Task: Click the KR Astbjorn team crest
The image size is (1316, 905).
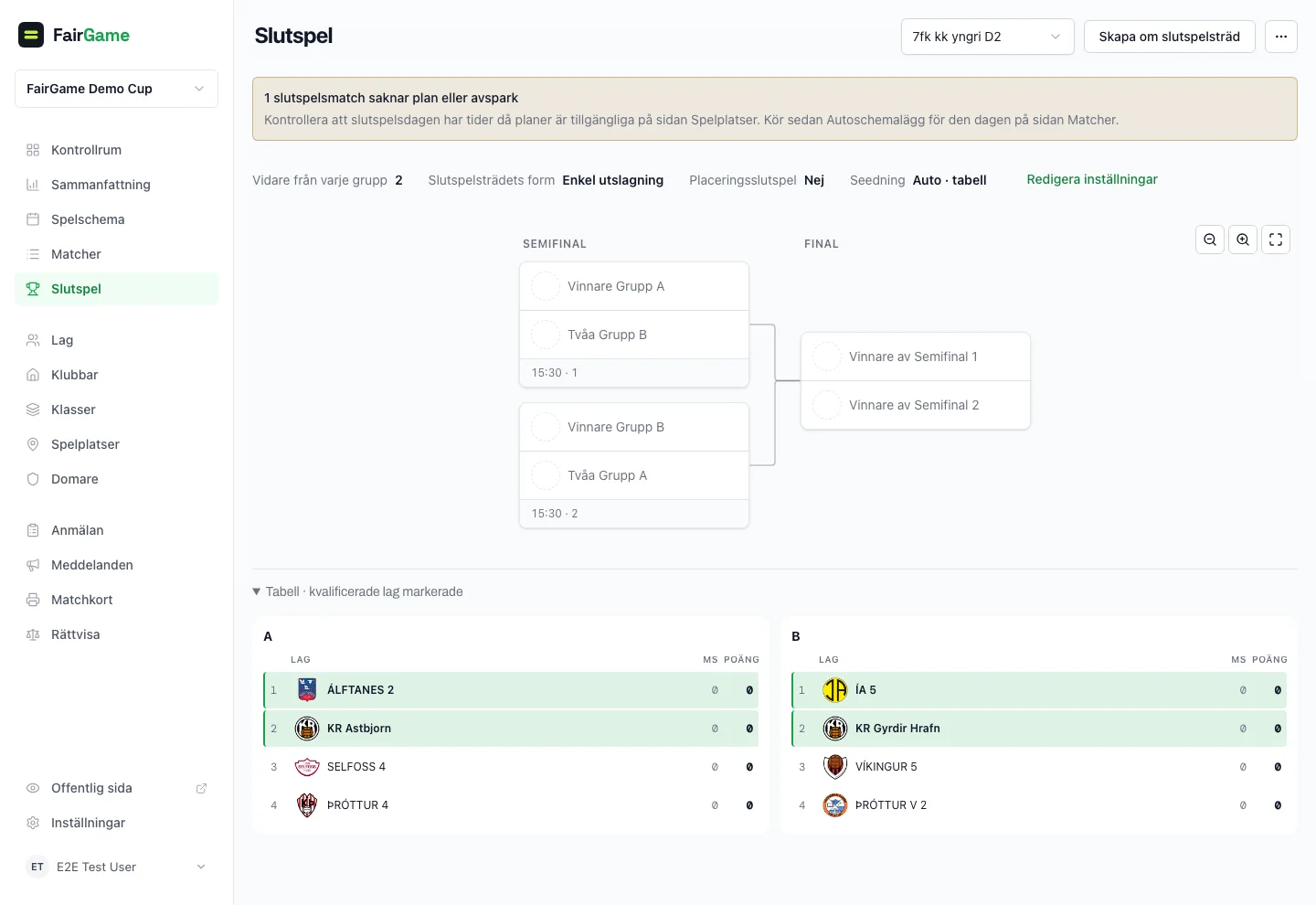Action: tap(307, 729)
